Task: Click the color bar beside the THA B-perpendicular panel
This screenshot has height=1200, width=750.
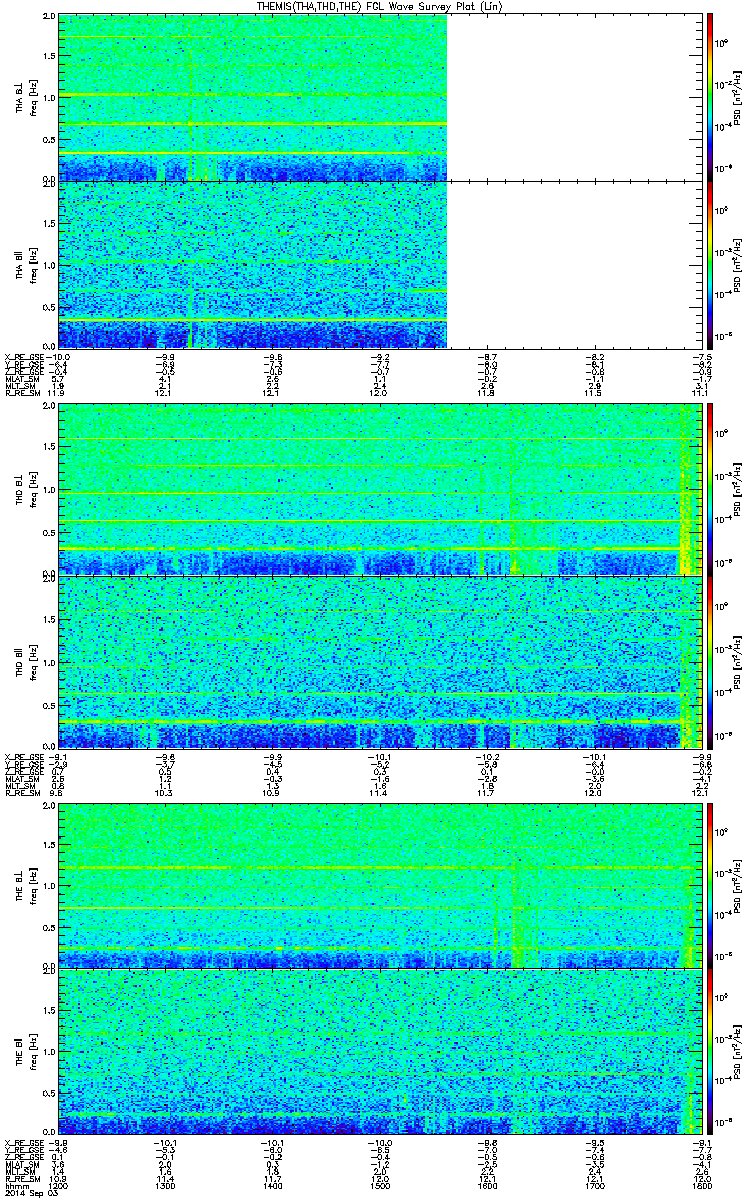Action: [710, 97]
